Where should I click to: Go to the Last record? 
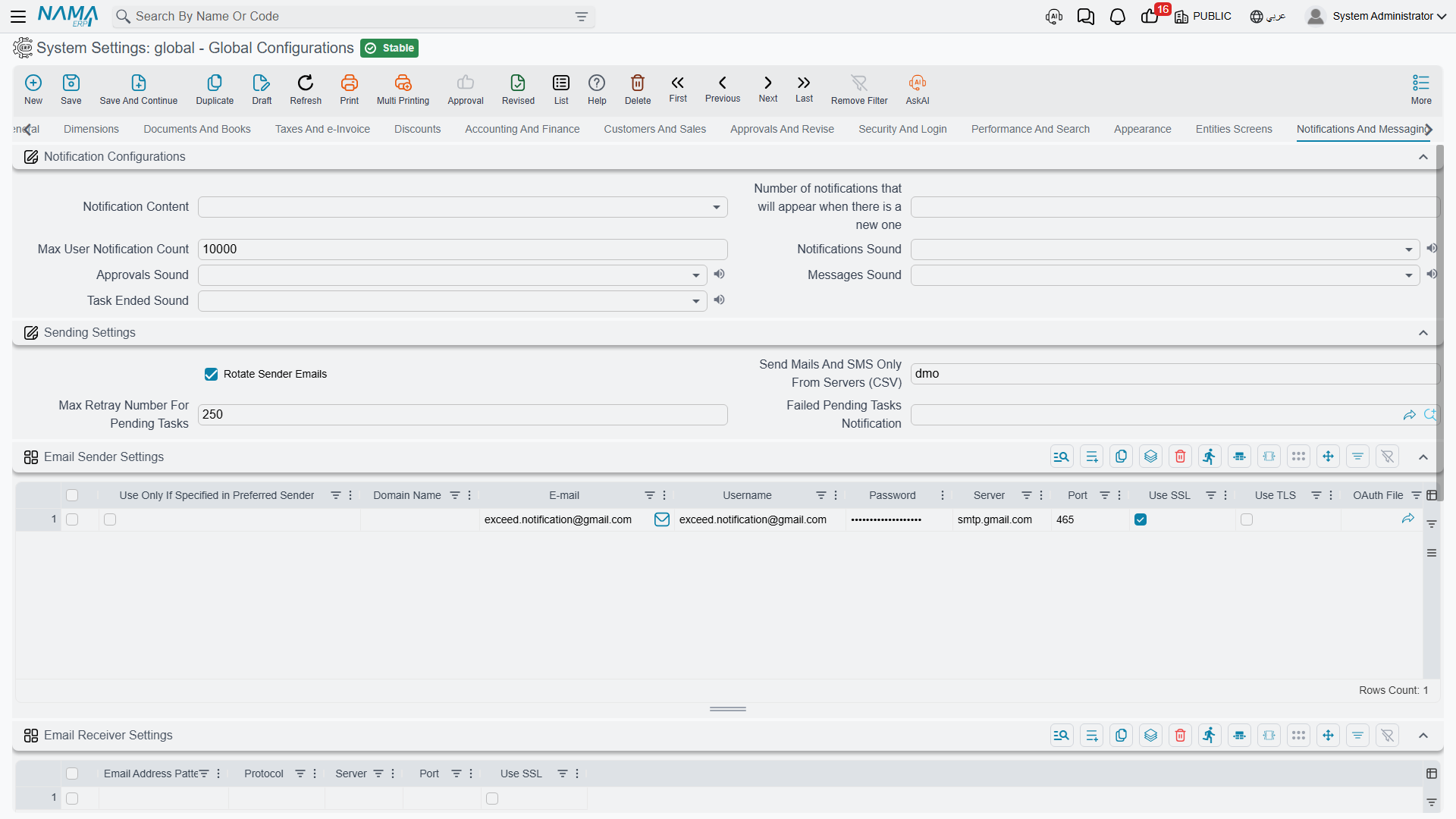[804, 83]
